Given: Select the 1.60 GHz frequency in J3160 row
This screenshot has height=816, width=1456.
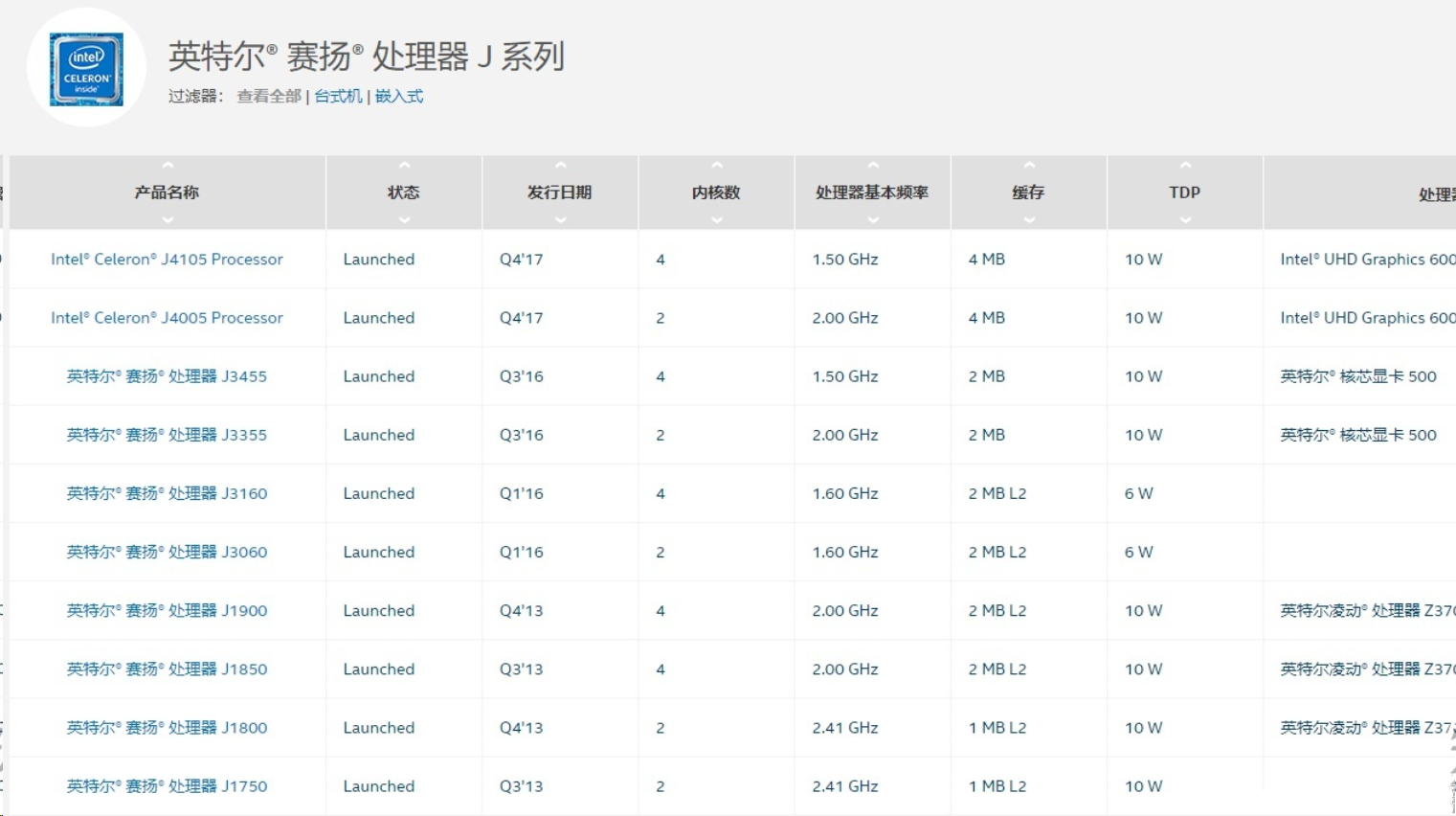Looking at the screenshot, I should pos(845,493).
